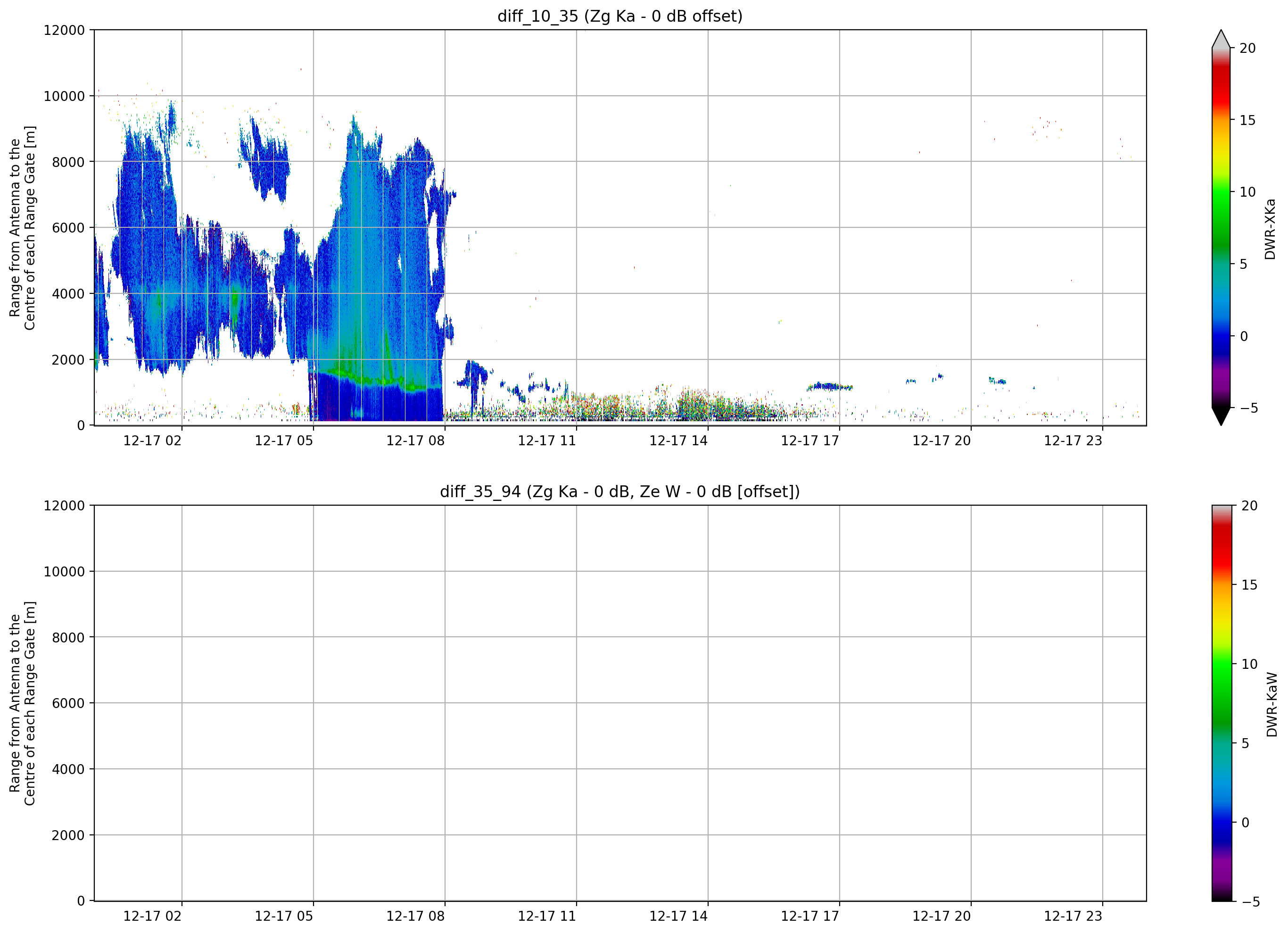Click the DWR-XKa colorbar label
Viewport: 1288px width, 933px height.
click(x=1270, y=229)
